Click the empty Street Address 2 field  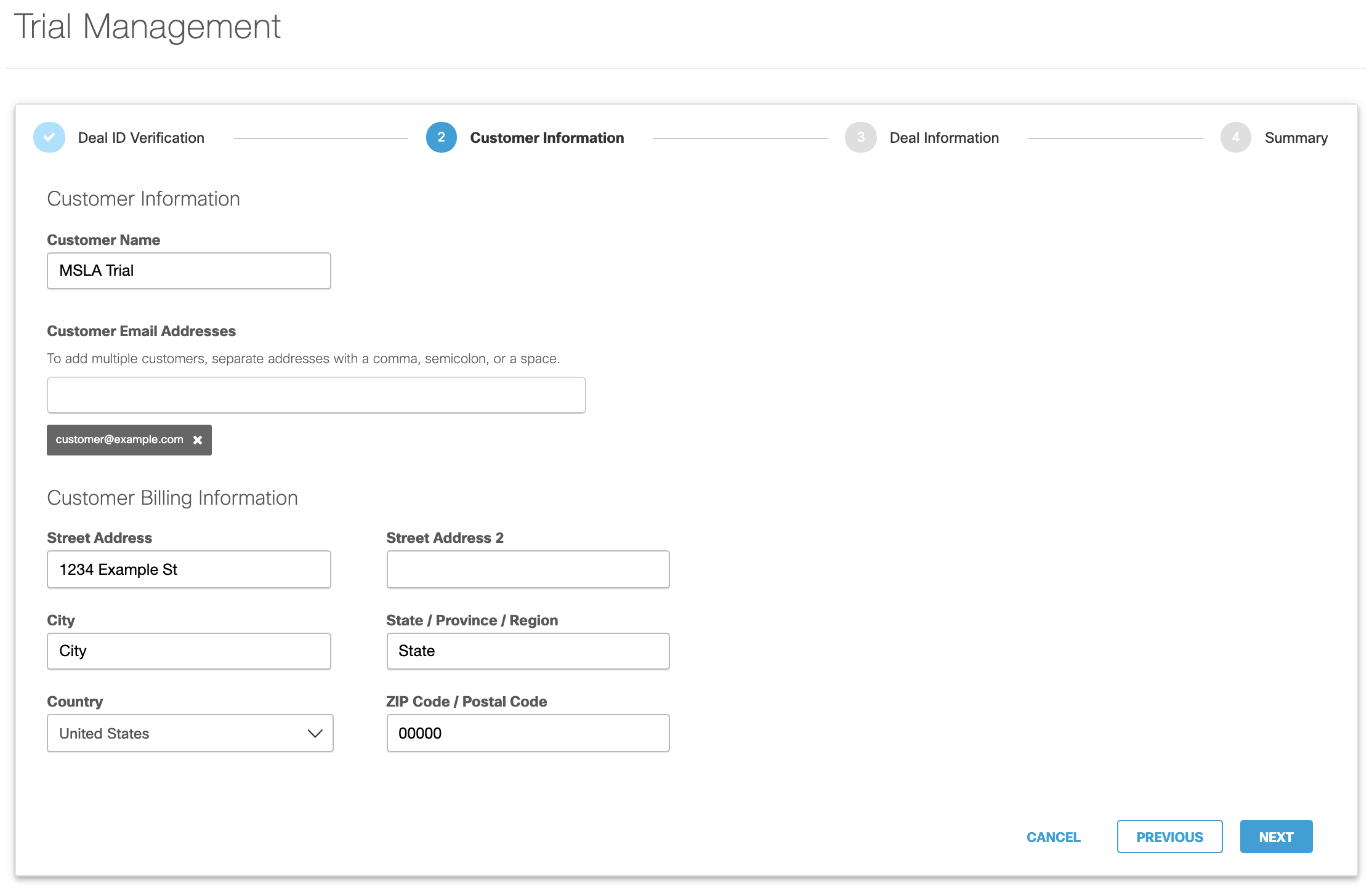click(x=528, y=569)
